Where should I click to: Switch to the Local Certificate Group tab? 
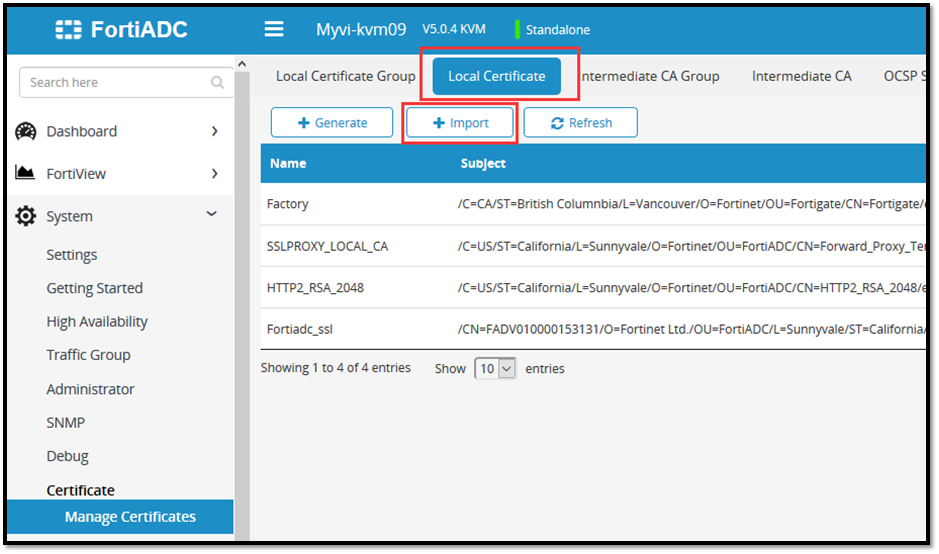click(346, 76)
